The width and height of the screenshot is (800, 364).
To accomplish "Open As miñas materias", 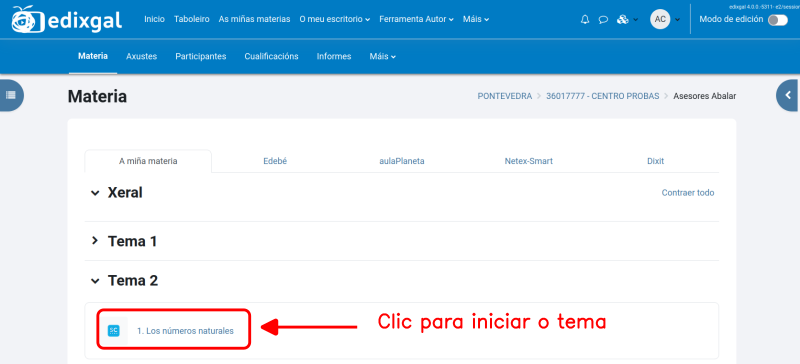I will 255,19.
